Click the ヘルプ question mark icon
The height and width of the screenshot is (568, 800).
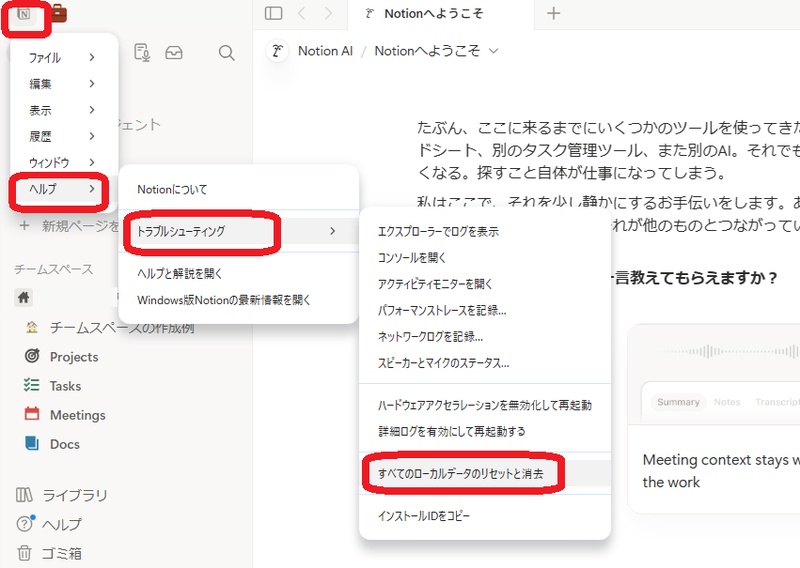tap(24, 524)
